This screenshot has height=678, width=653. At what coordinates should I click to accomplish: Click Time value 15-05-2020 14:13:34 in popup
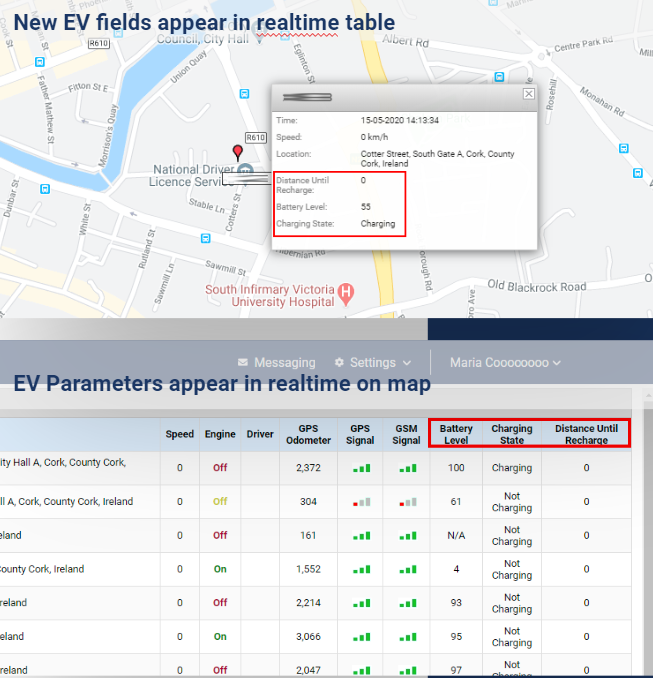400,120
